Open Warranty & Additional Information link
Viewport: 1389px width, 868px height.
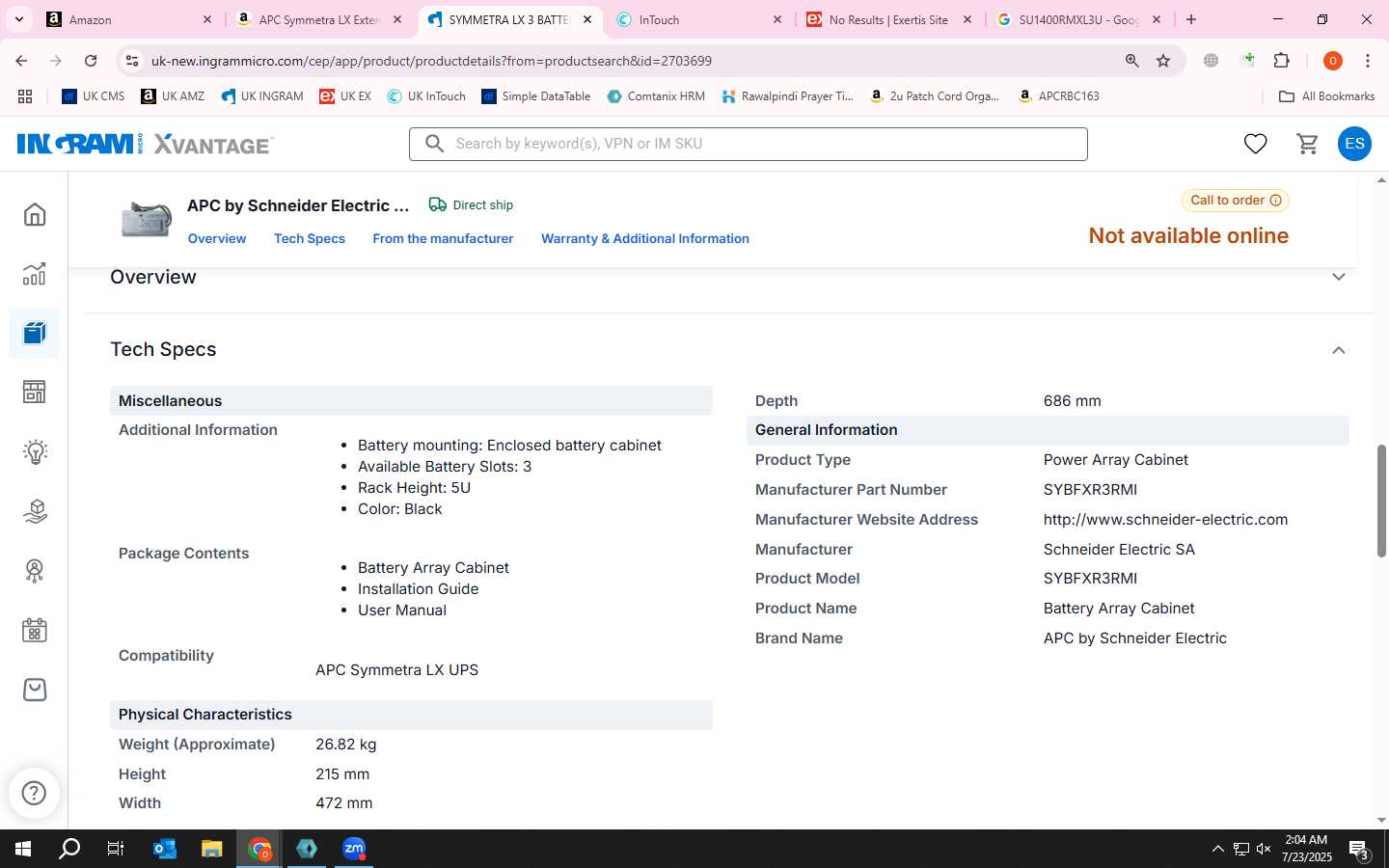pyautogui.click(x=645, y=238)
